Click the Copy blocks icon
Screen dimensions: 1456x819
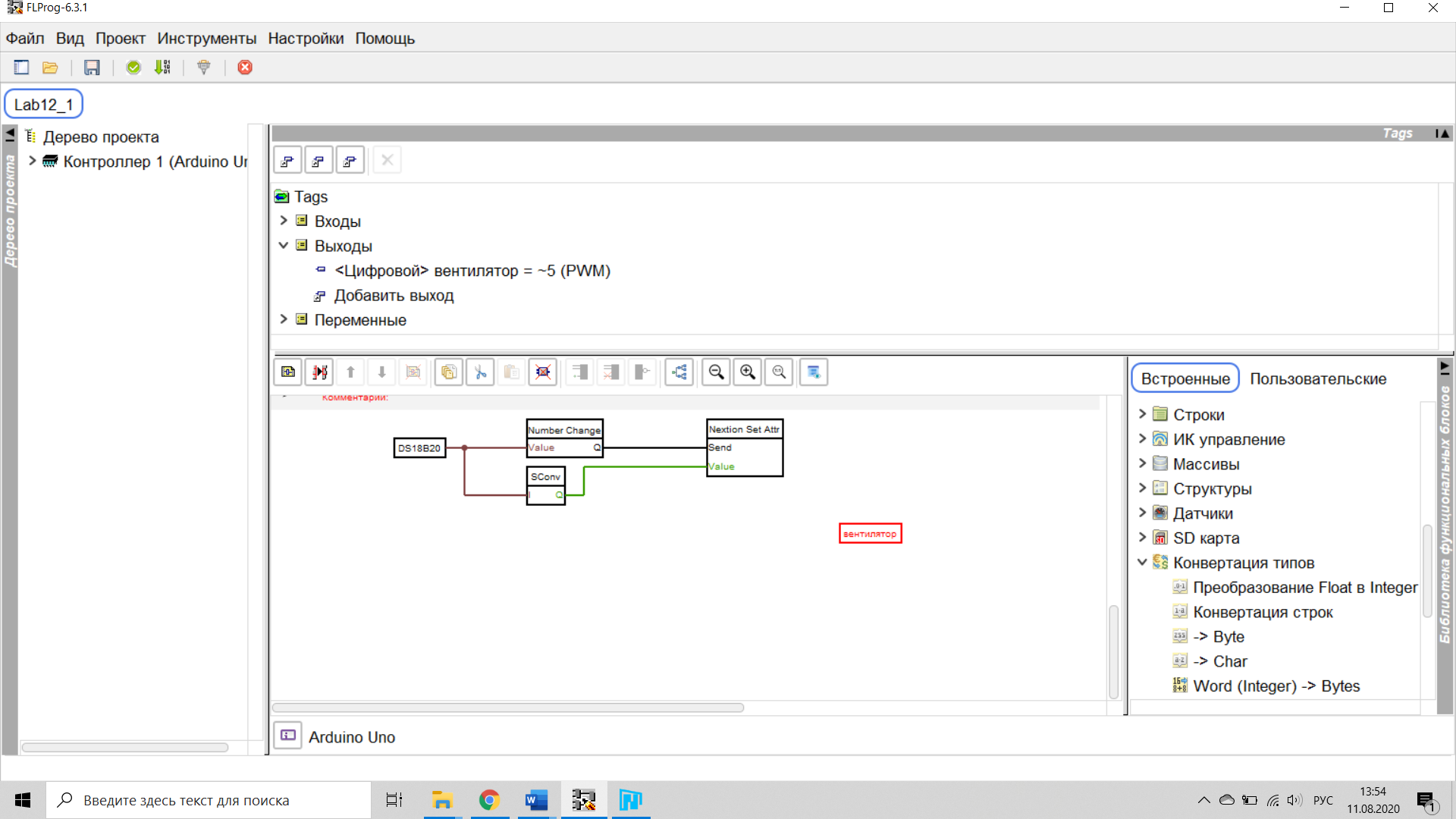(x=448, y=372)
